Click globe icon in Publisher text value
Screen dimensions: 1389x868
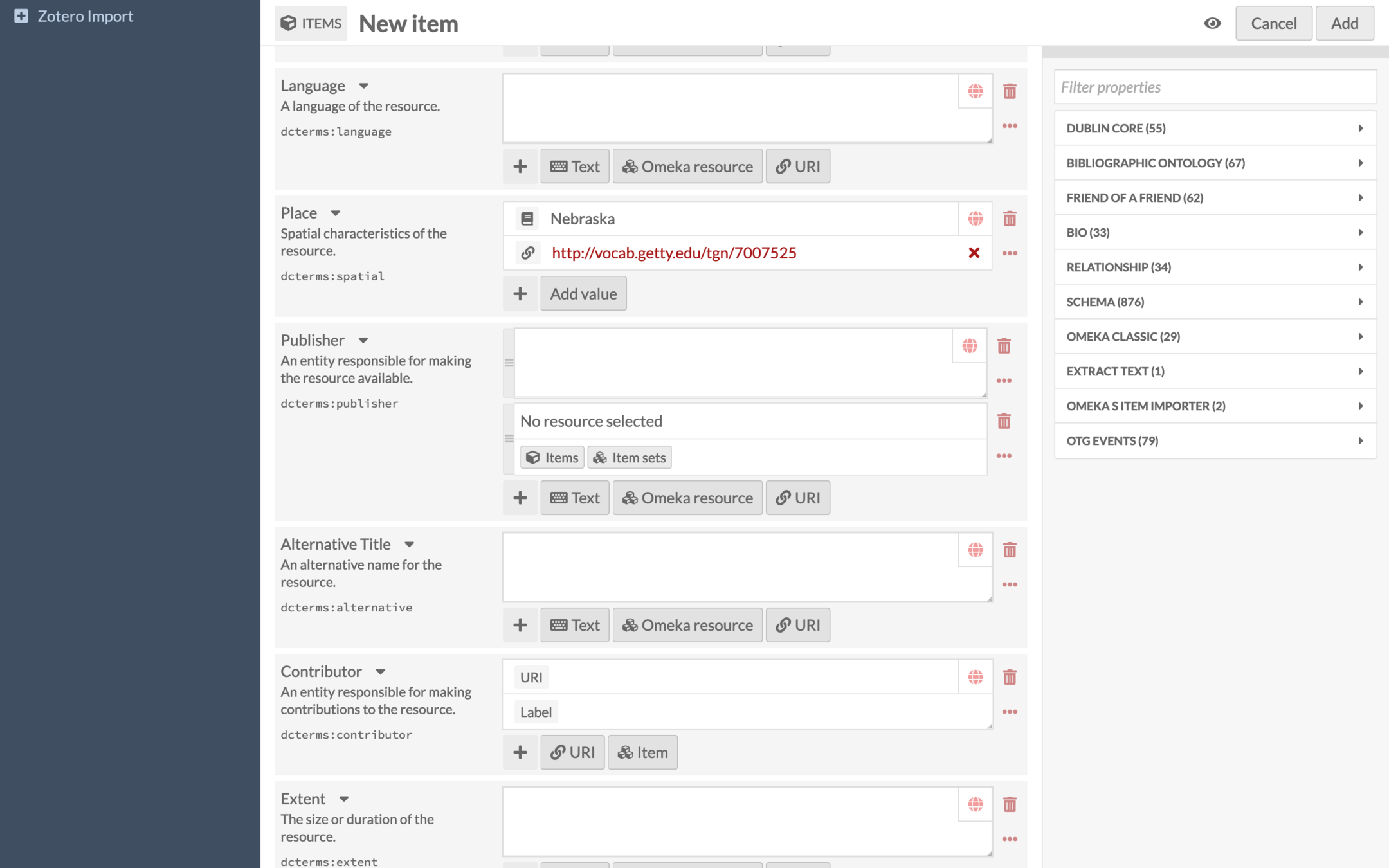pyautogui.click(x=969, y=346)
